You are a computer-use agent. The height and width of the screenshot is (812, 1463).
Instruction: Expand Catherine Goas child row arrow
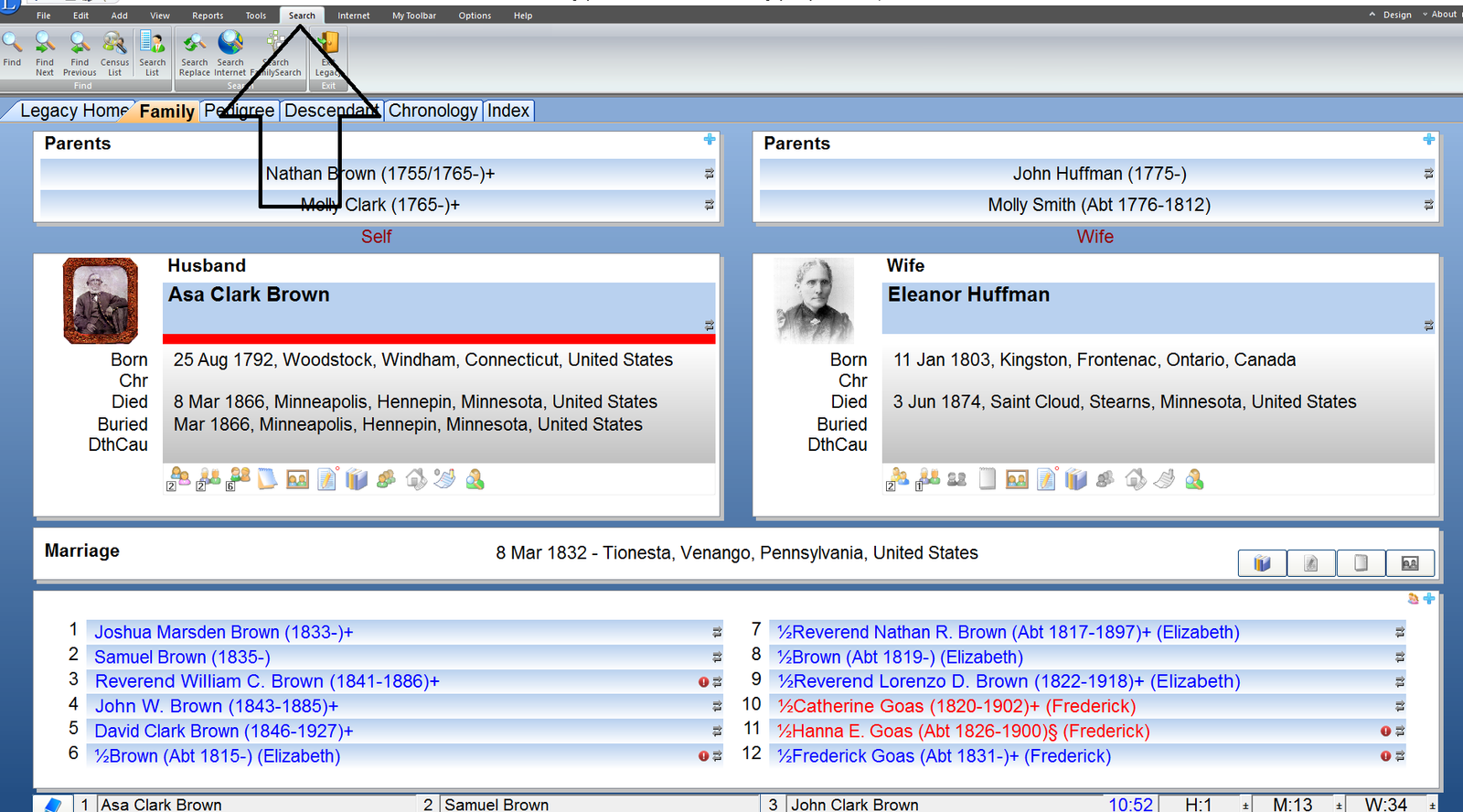click(1400, 706)
